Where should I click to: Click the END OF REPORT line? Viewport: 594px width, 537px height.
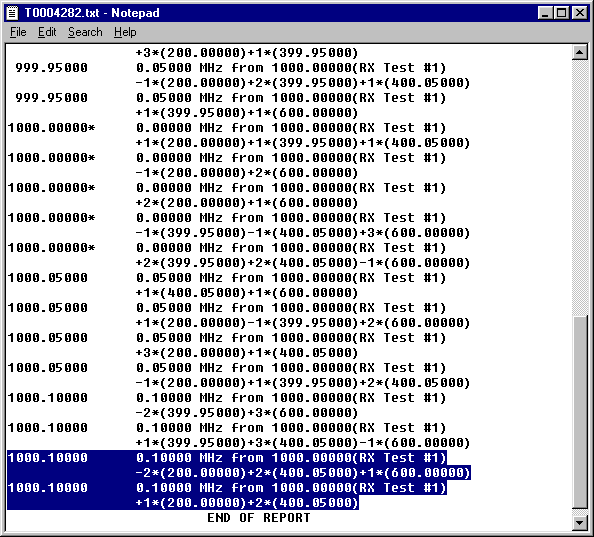point(259,518)
